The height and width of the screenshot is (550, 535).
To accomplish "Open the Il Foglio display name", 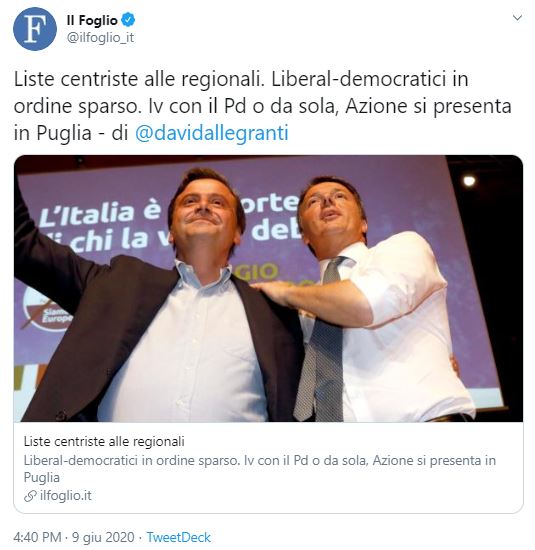I will coord(92,20).
